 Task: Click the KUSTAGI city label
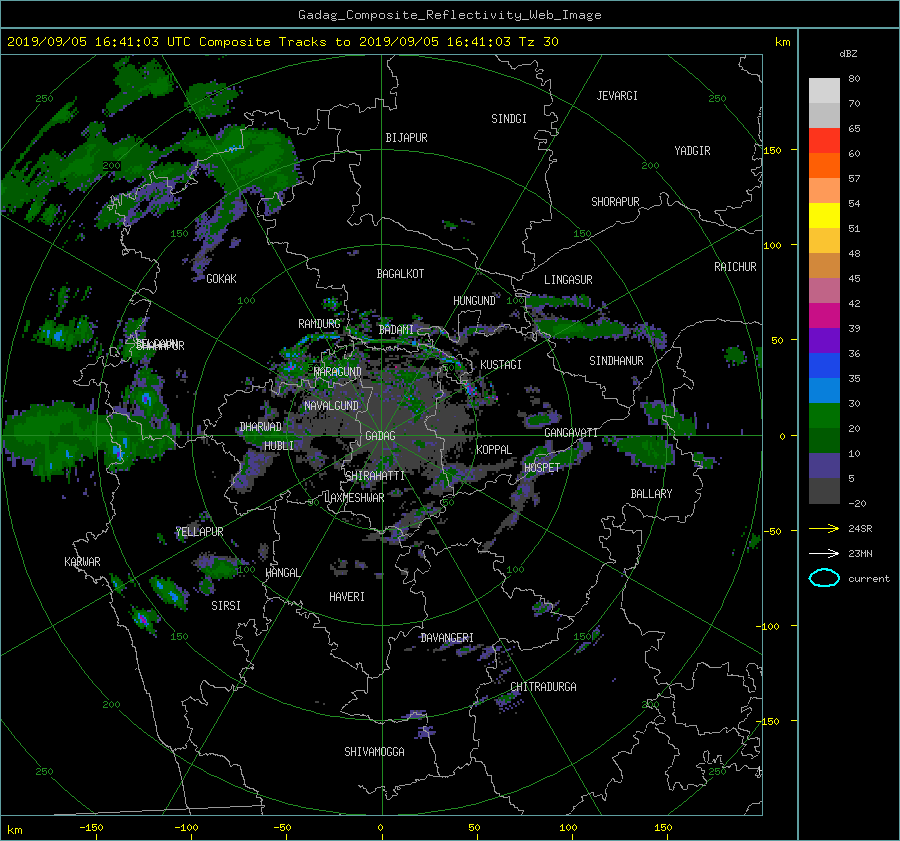click(501, 365)
